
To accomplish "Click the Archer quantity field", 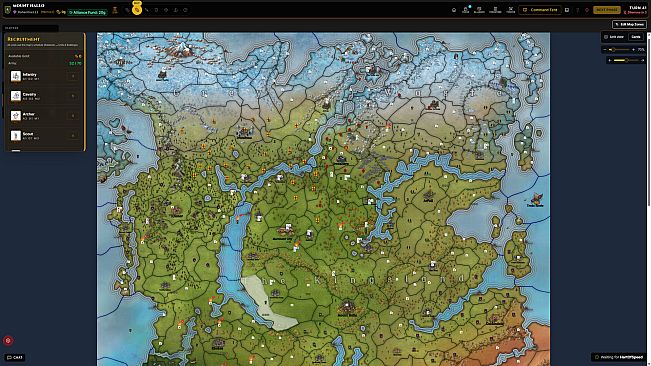I will click(x=73, y=115).
